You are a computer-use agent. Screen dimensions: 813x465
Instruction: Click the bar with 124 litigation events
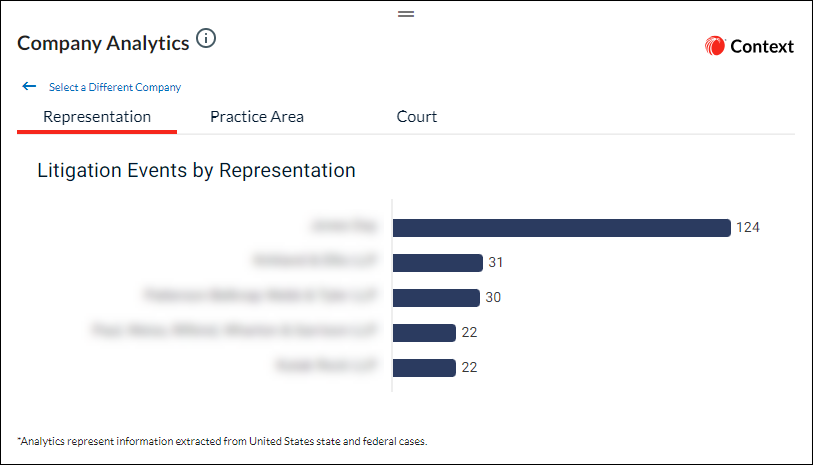tap(562, 228)
